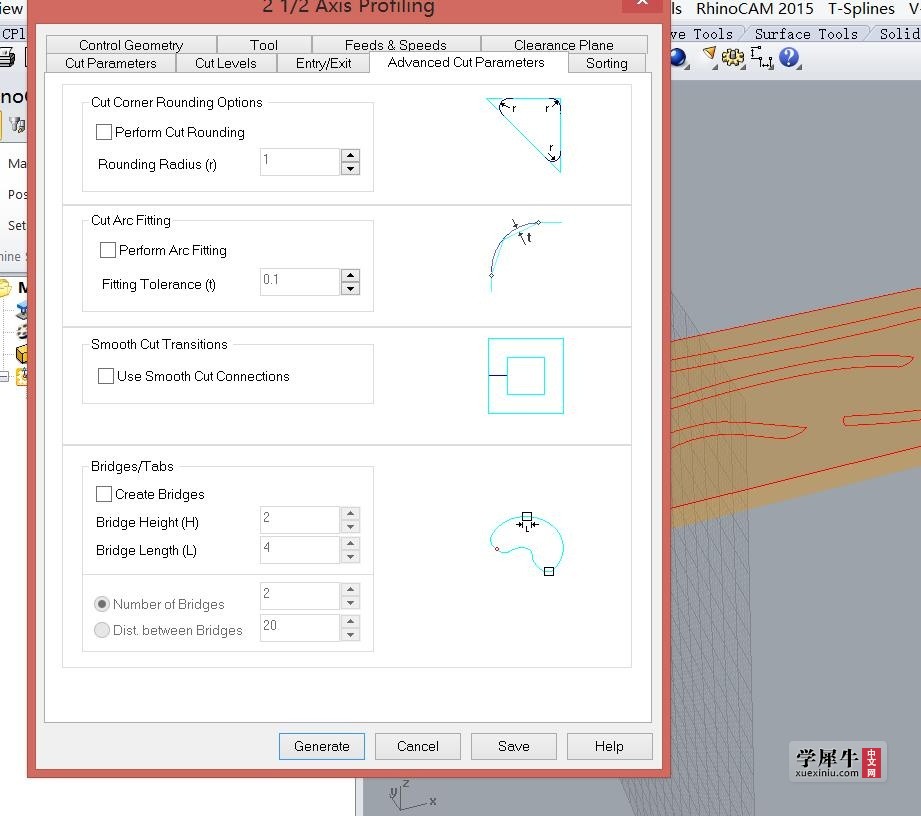Click the orange cone select tool icon
The width and height of the screenshot is (921, 816).
click(710, 56)
